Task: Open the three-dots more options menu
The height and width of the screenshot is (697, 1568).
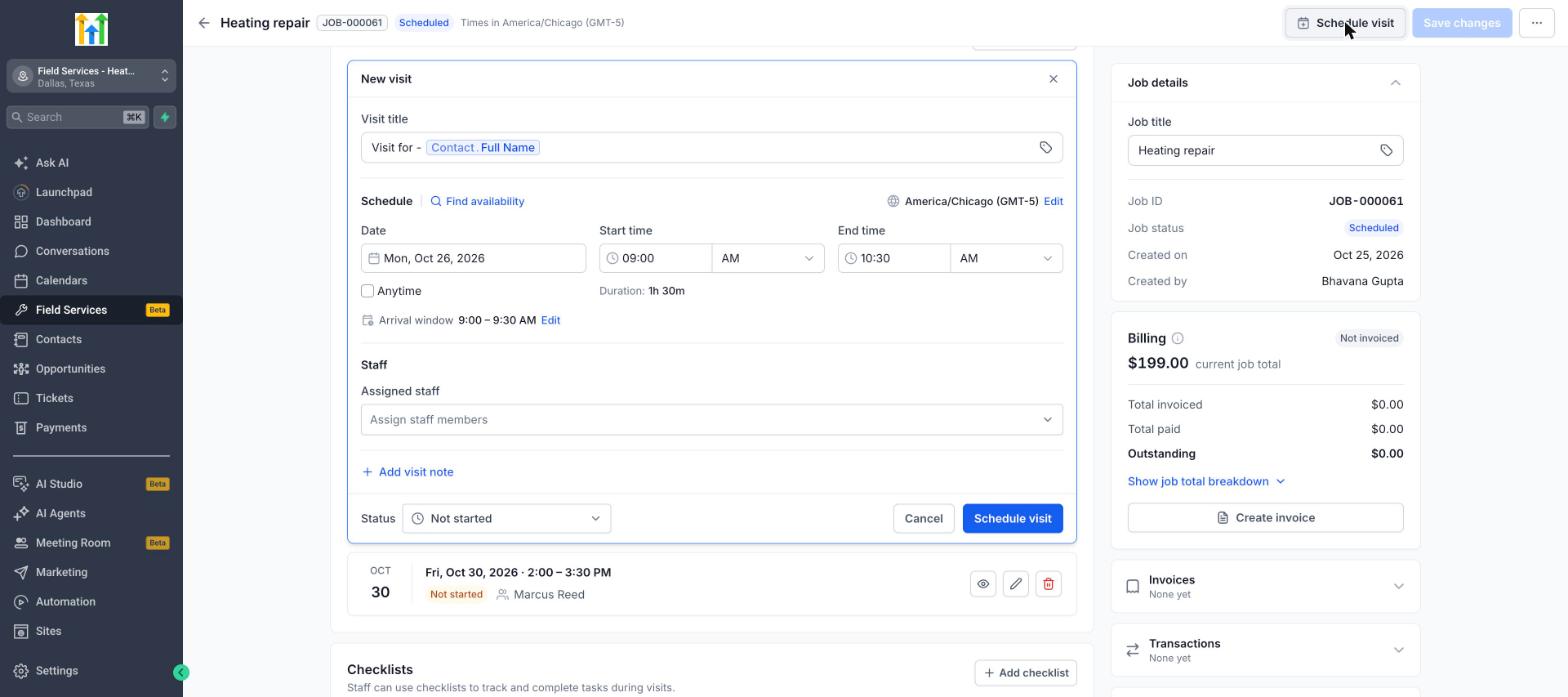Action: coord(1536,23)
